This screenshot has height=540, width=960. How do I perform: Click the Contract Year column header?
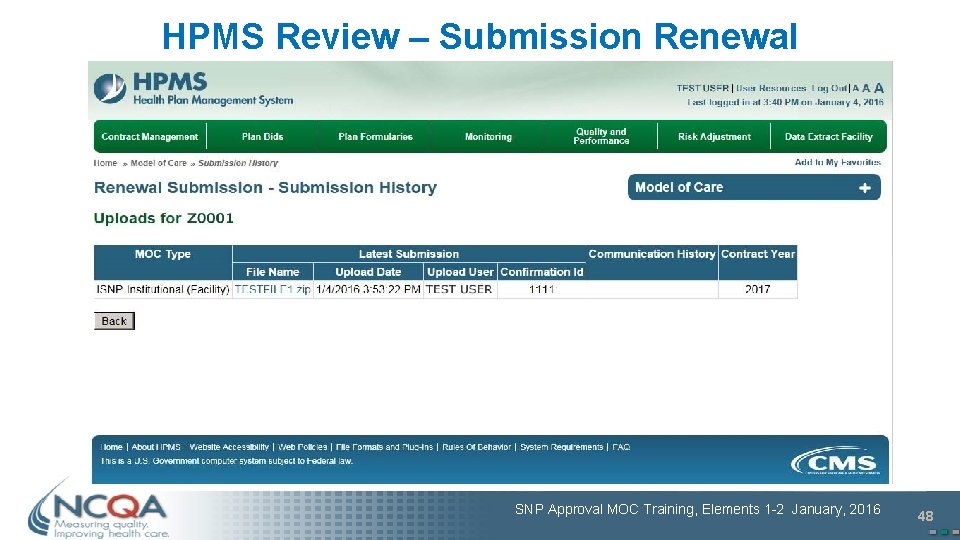(757, 263)
